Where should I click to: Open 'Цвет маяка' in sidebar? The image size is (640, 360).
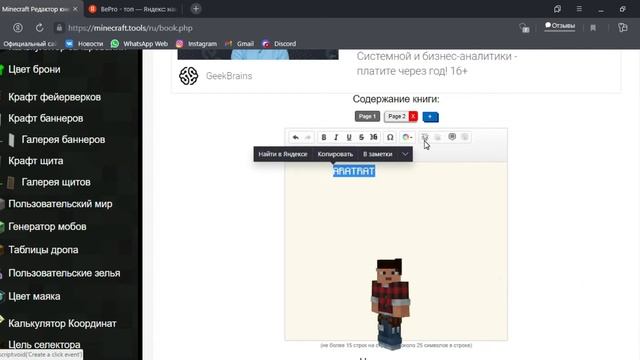34,296
